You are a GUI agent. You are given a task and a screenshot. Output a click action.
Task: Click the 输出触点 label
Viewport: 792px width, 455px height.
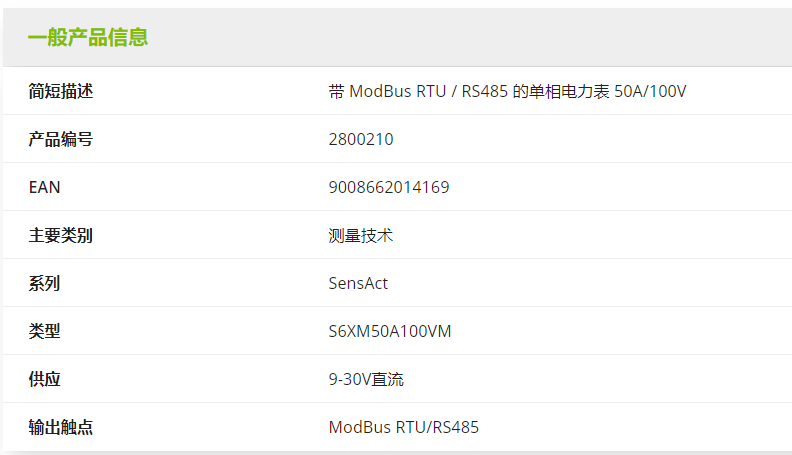pos(61,427)
